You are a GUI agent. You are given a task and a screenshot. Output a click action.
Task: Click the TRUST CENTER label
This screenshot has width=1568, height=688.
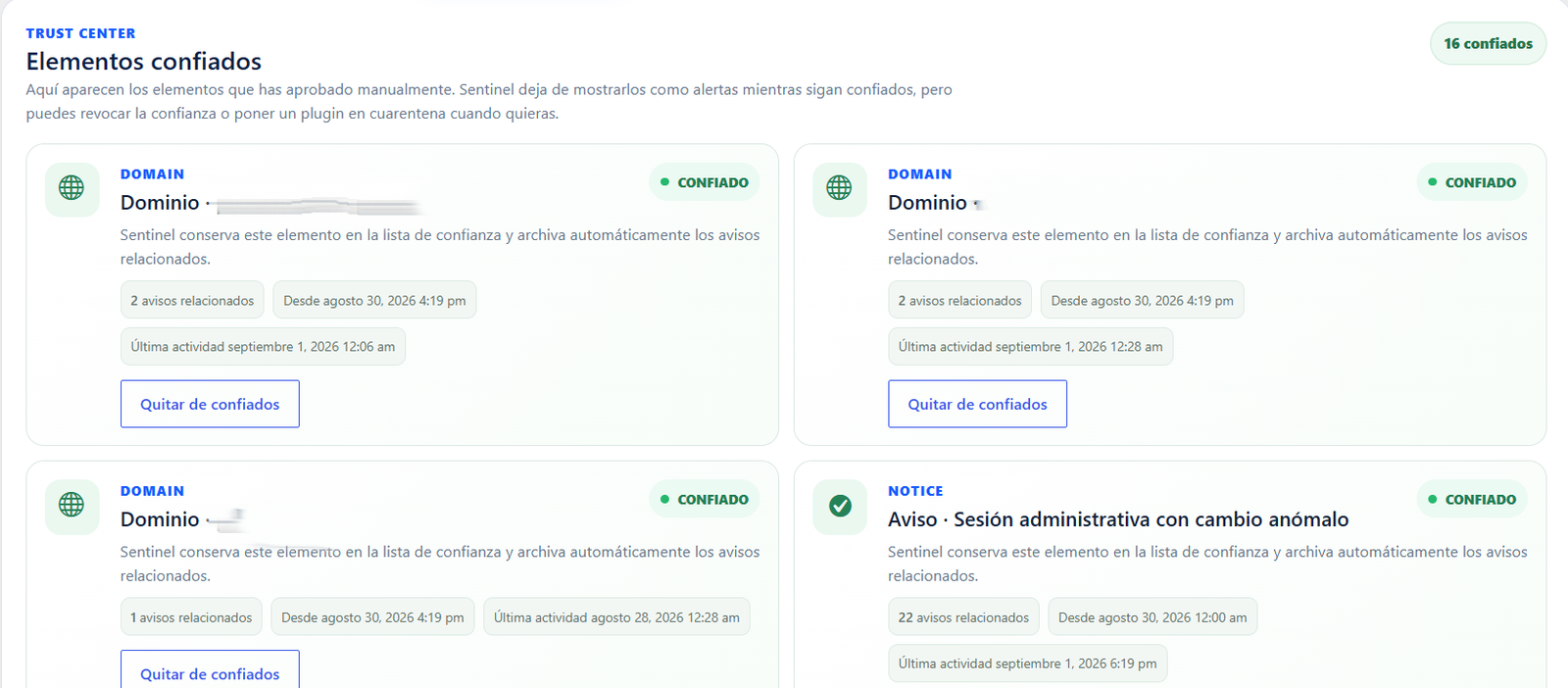click(80, 33)
